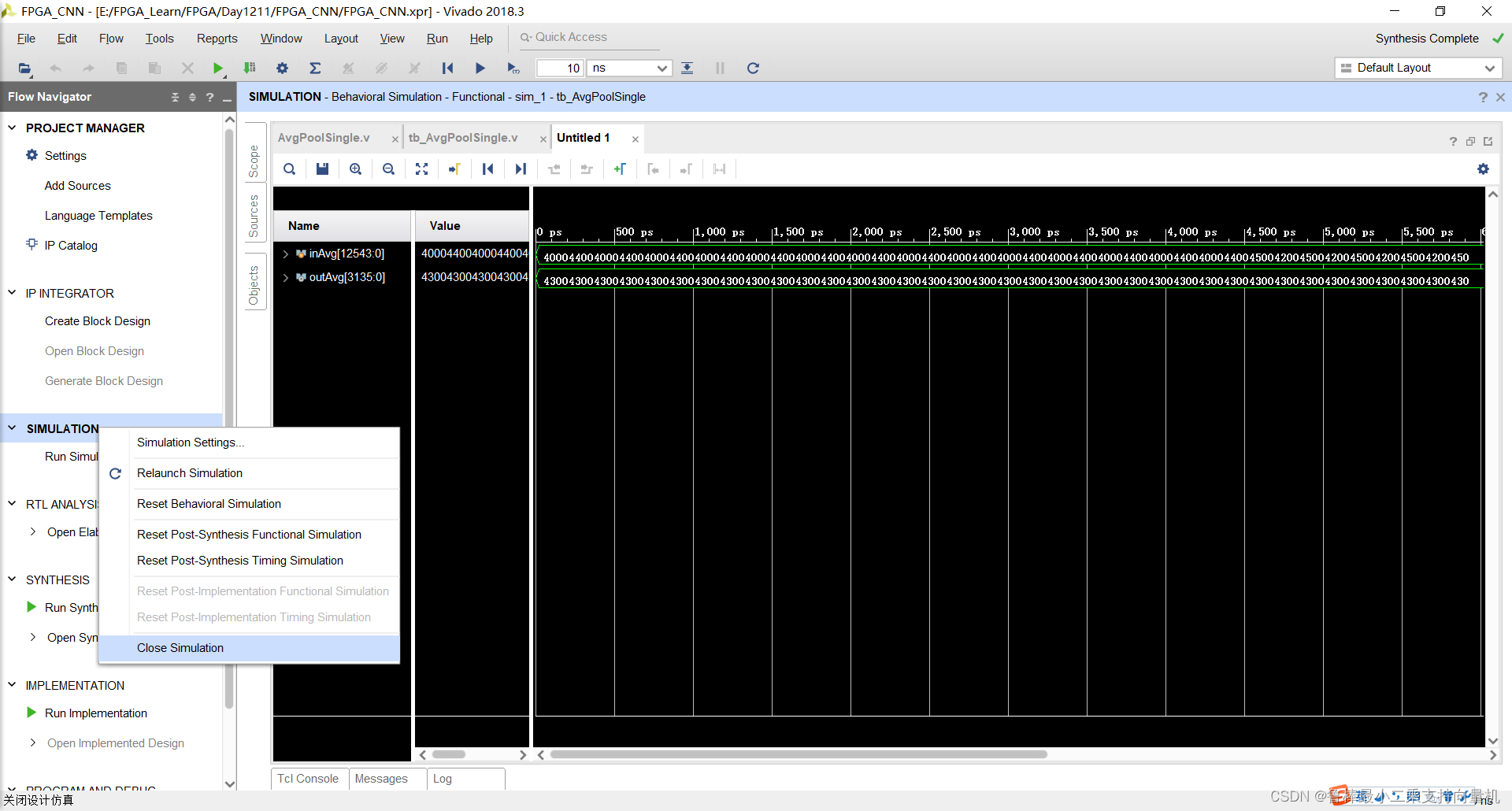
Task: Zoom out on the waveform
Action: coord(388,169)
